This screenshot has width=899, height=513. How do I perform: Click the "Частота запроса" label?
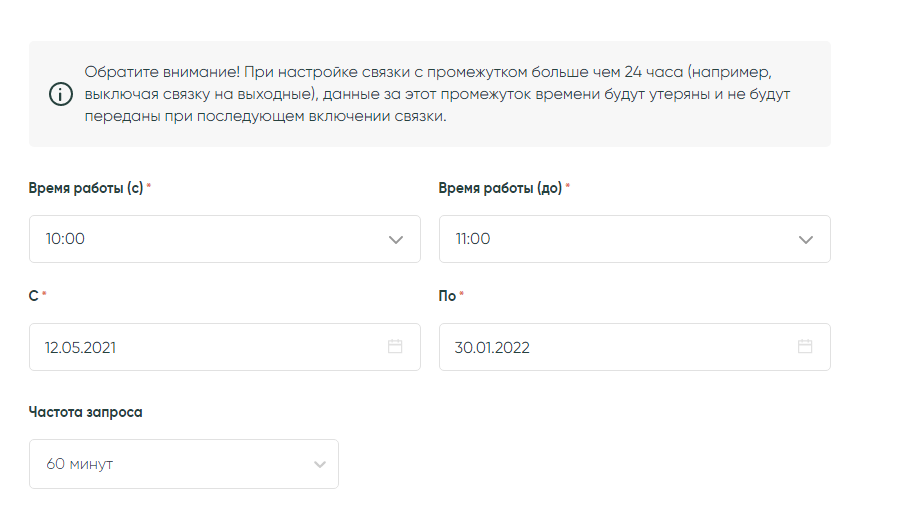pyautogui.click(x=85, y=412)
